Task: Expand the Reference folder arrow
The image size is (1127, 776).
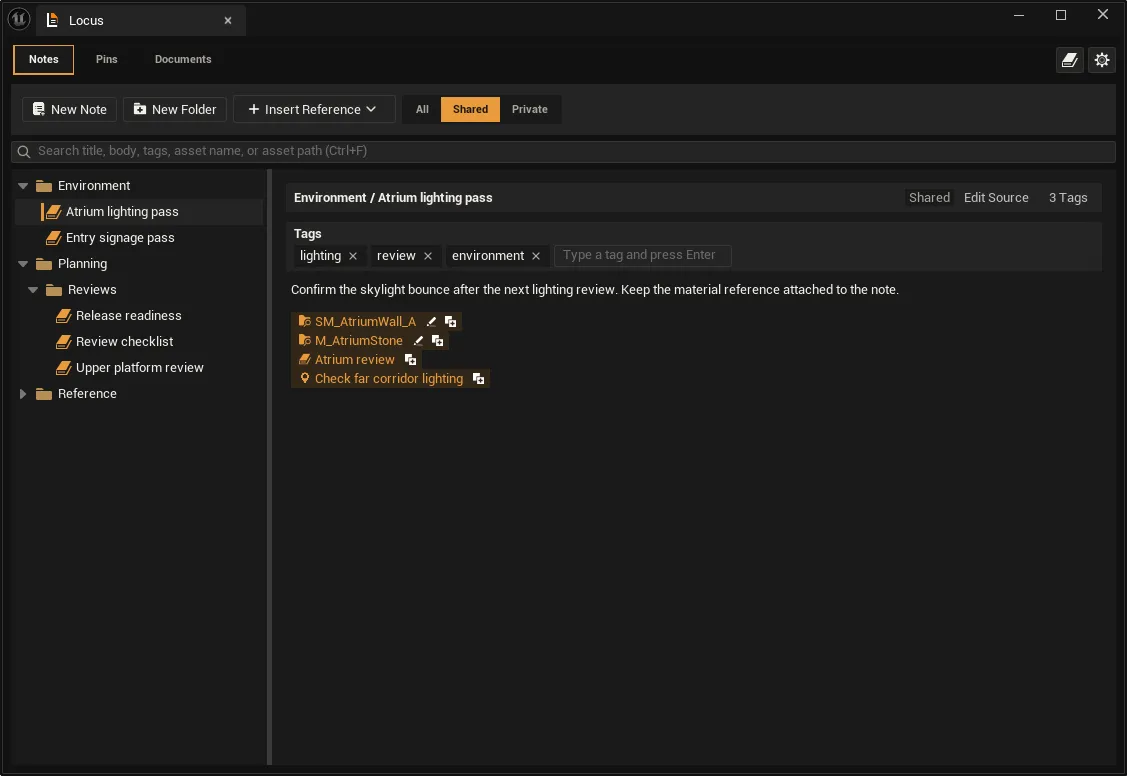Action: 23,394
